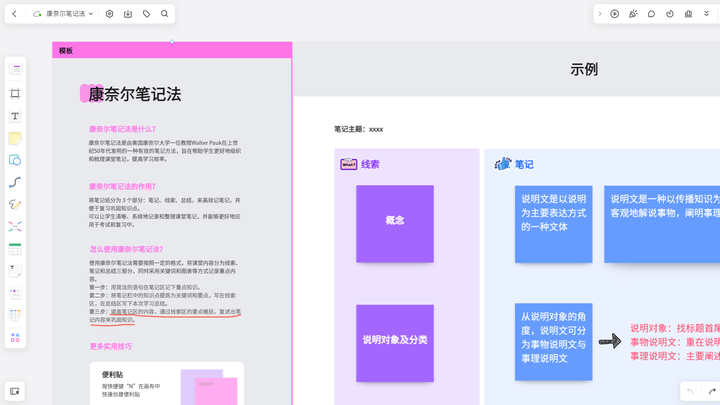Click the voting chart icon
Screen dimensions: 720x405
pos(688,14)
